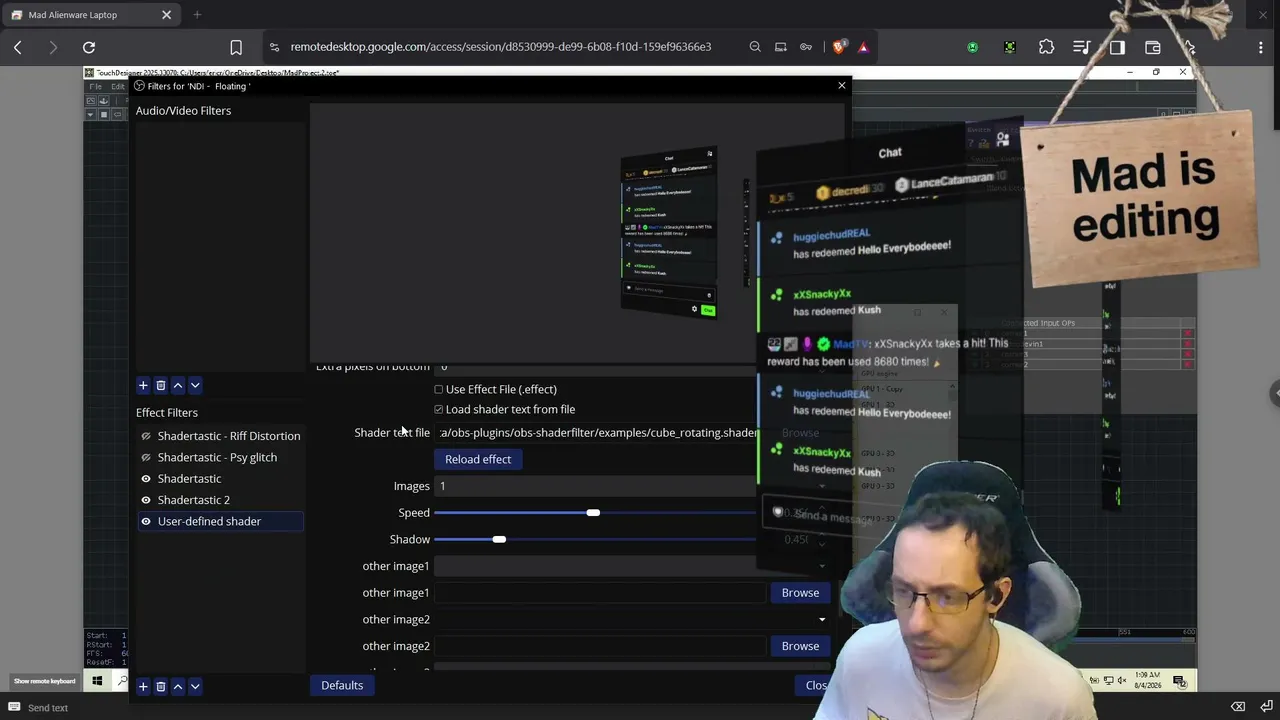This screenshot has height=720, width=1280.
Task: Open site information icon in address bar
Action: (x=274, y=47)
